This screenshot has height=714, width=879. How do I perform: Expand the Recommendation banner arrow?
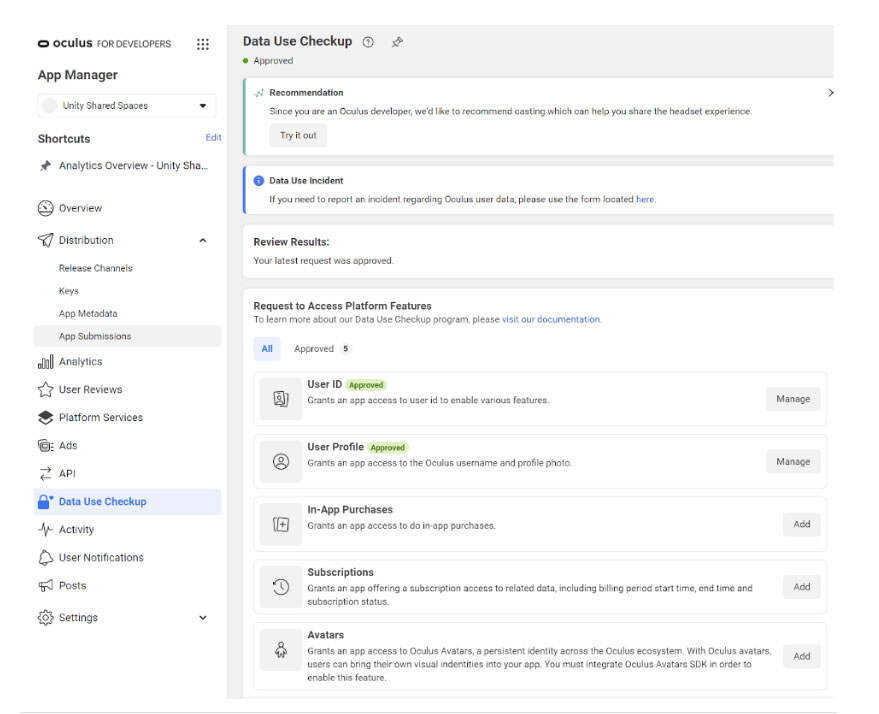click(x=830, y=93)
